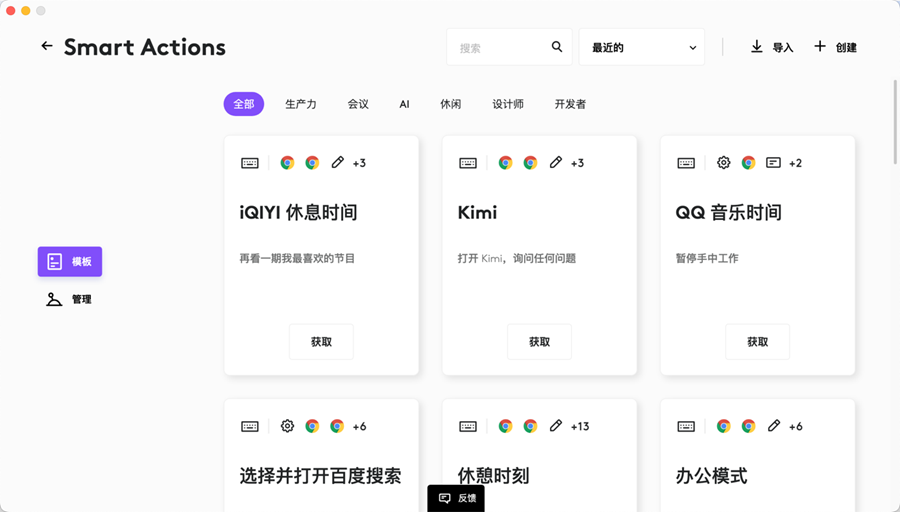The height and width of the screenshot is (512, 900).
Task: Click the keyboard icon on the Kimi card
Action: (468, 163)
